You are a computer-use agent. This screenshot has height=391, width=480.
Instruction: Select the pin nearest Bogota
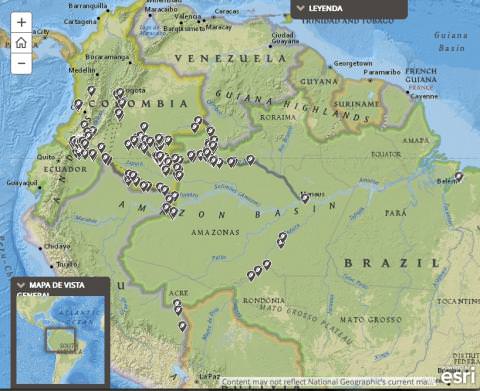[120, 93]
